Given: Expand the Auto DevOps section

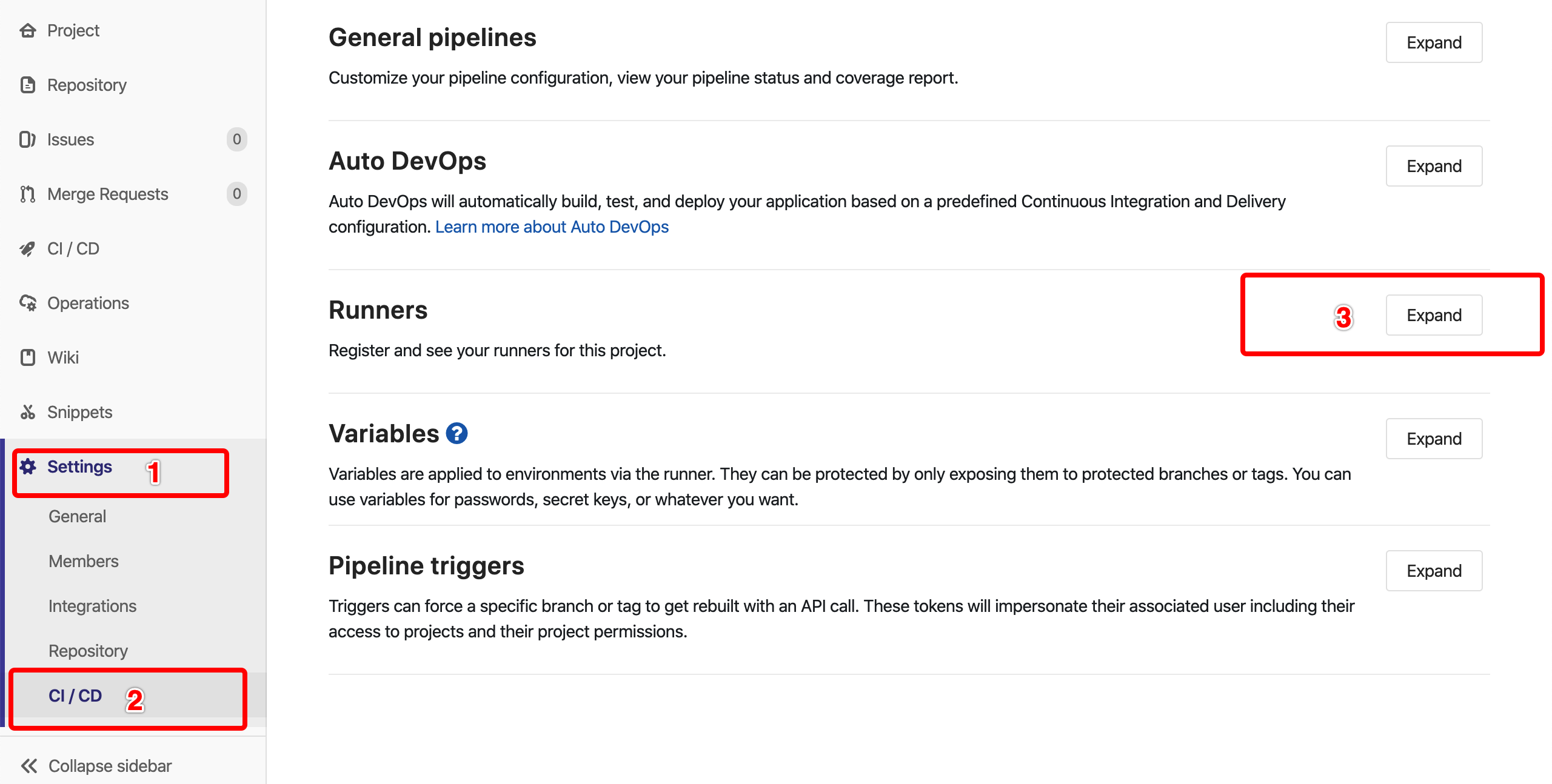Looking at the screenshot, I should click(x=1434, y=166).
